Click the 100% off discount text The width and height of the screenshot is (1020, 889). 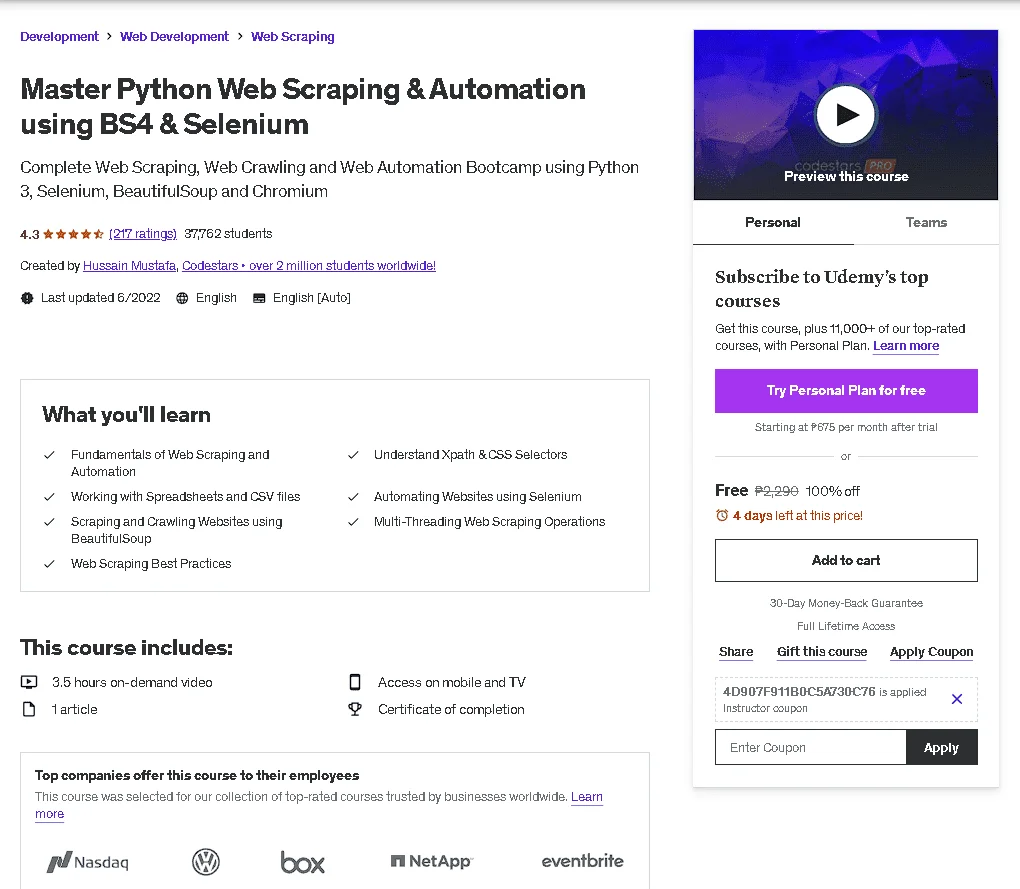point(833,491)
